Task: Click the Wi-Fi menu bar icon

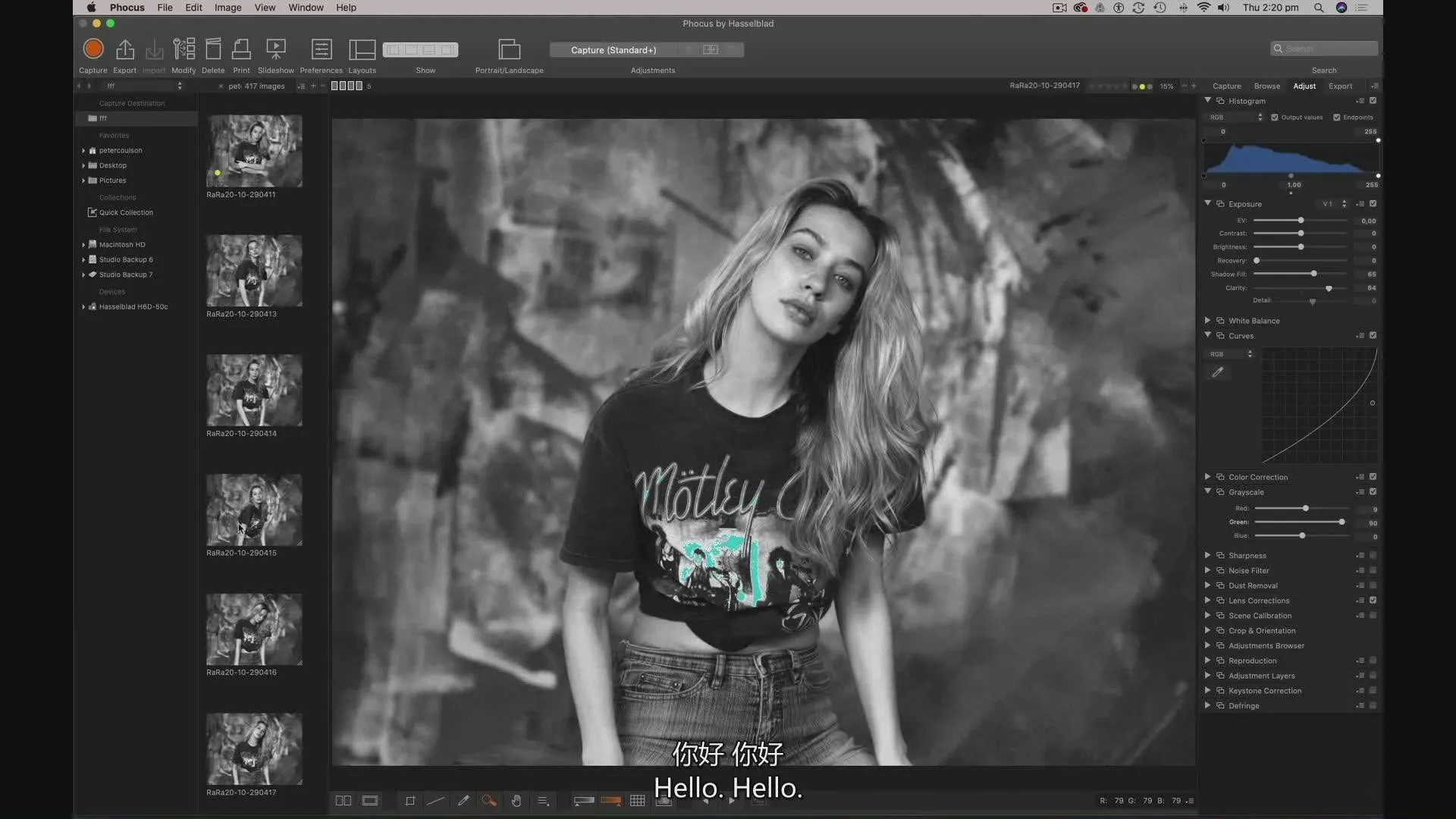Action: 1203,8
